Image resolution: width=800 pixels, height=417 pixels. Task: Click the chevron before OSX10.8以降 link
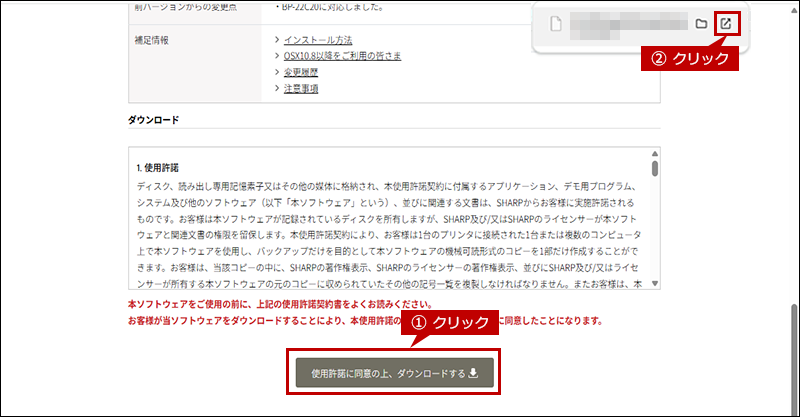click(x=277, y=56)
